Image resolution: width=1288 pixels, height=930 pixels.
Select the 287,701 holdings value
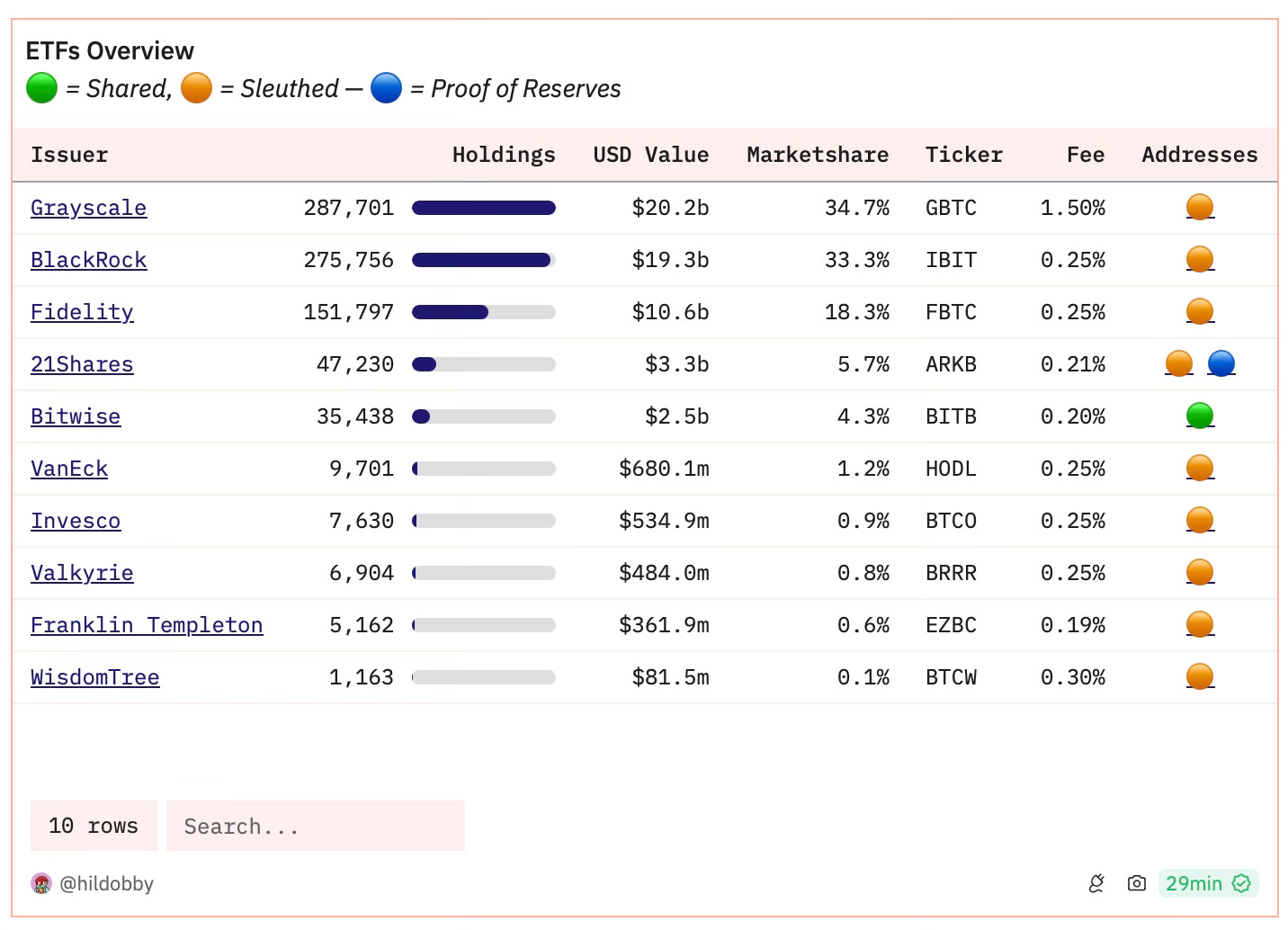coord(349,208)
